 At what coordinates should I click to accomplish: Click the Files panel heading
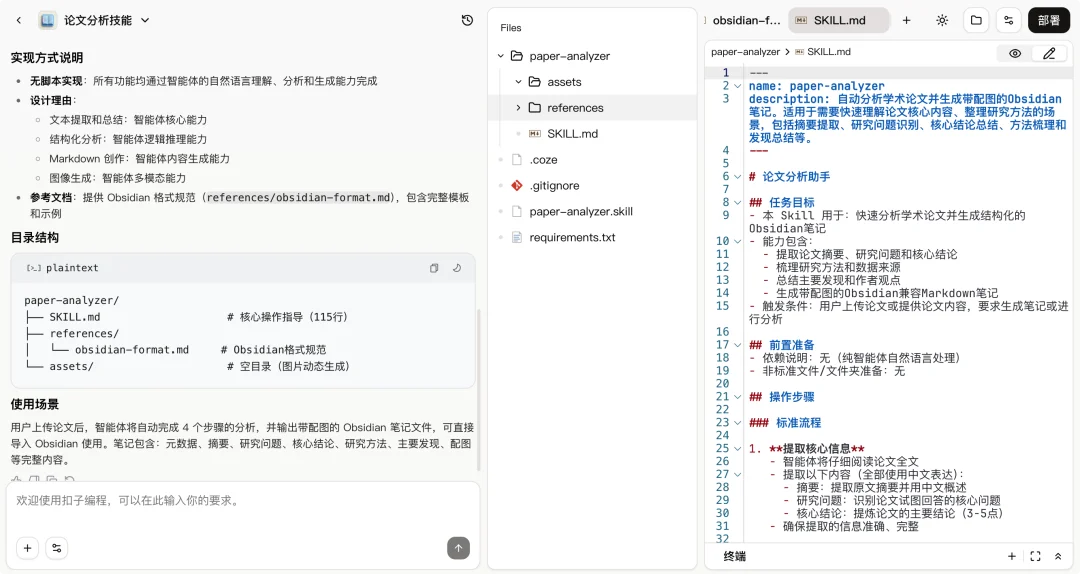coord(510,28)
